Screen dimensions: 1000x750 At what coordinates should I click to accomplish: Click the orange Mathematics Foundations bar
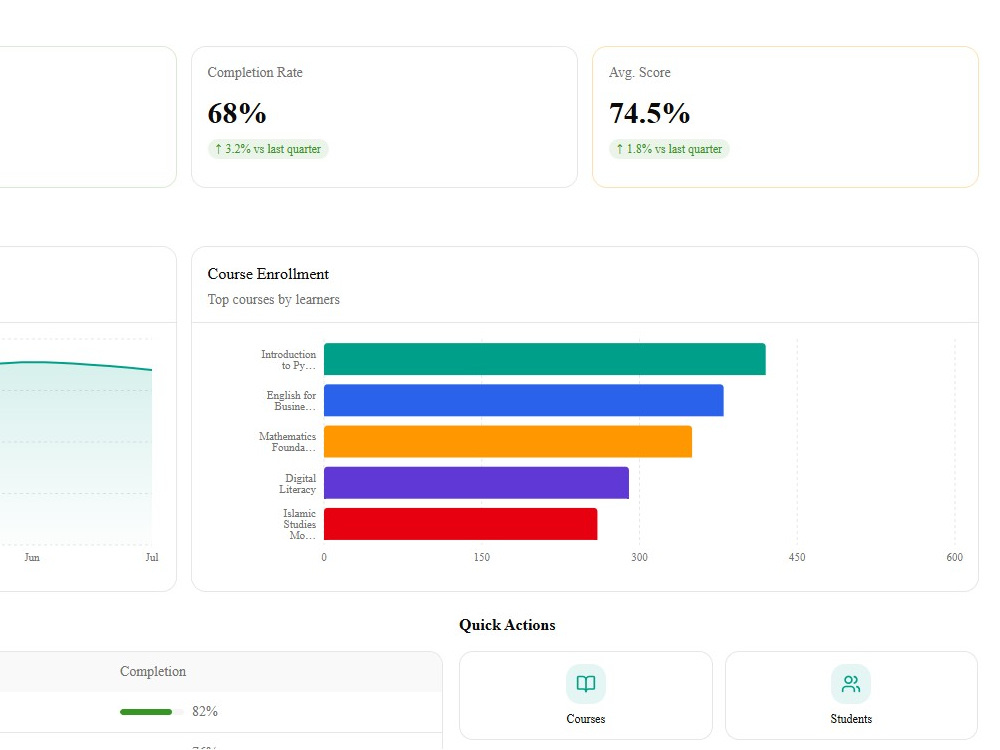(x=508, y=441)
